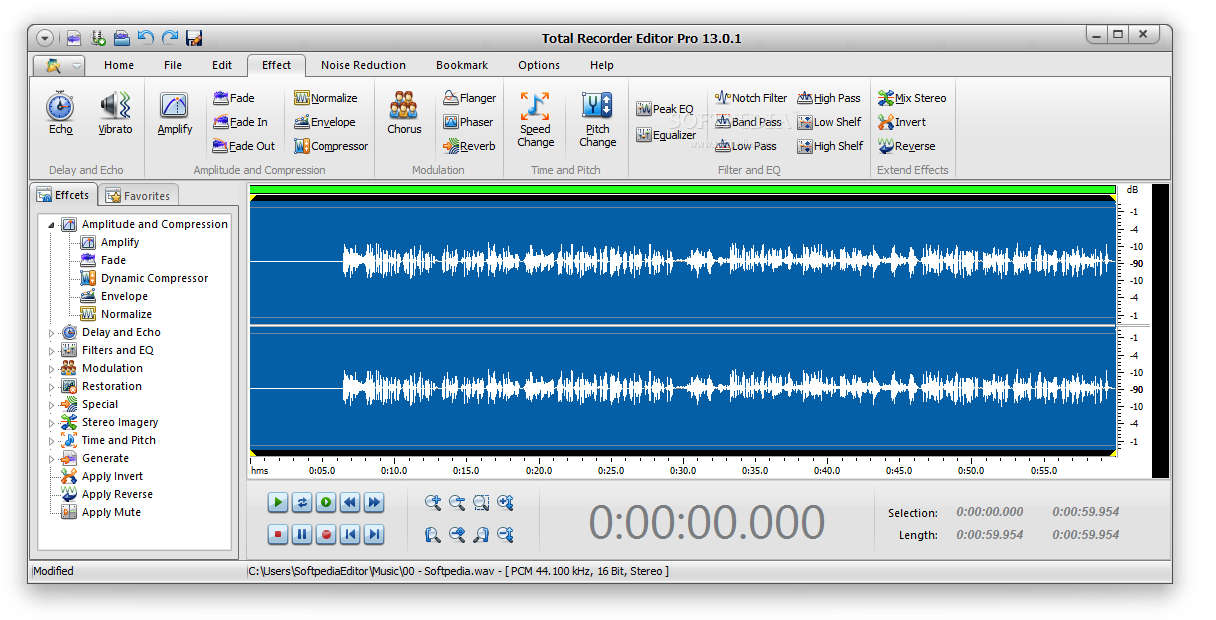Click the zoom out magnifier icon
The image size is (1216, 620).
[457, 503]
